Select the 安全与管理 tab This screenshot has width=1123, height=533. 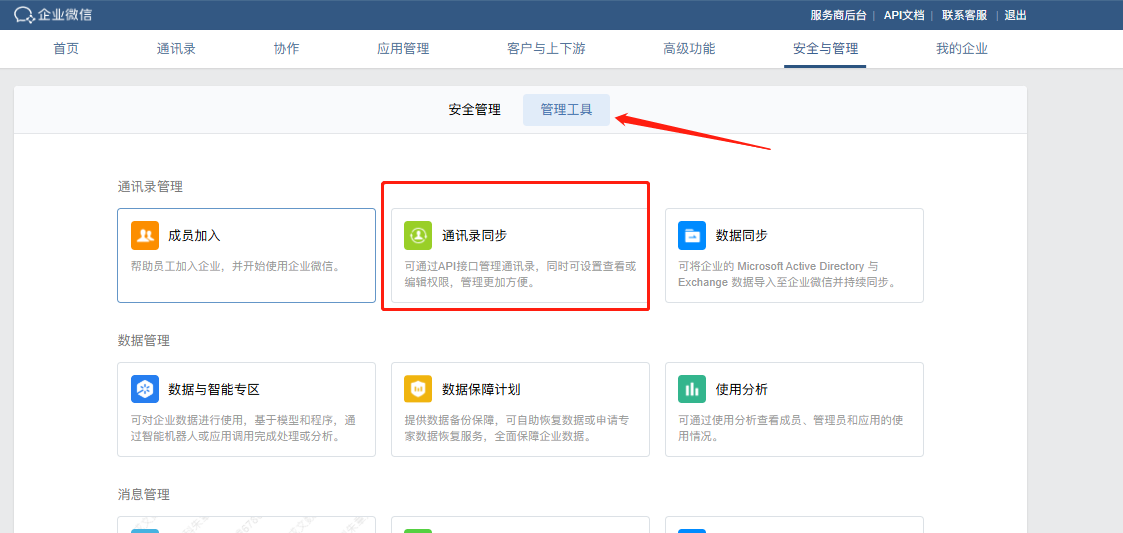click(x=825, y=49)
